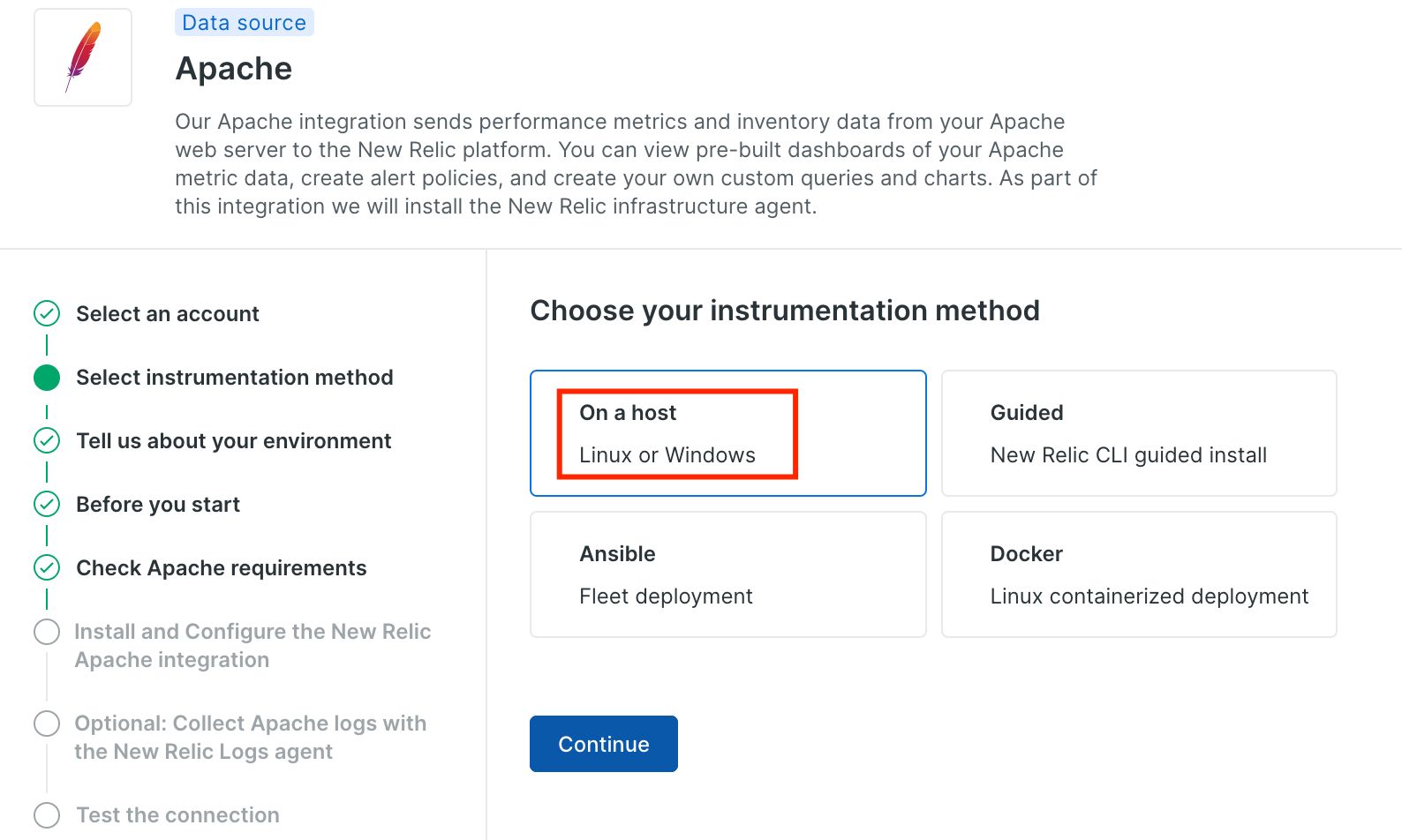The height and width of the screenshot is (840, 1402).
Task: Click the Tell us about your environment checkmark
Action: [x=47, y=440]
